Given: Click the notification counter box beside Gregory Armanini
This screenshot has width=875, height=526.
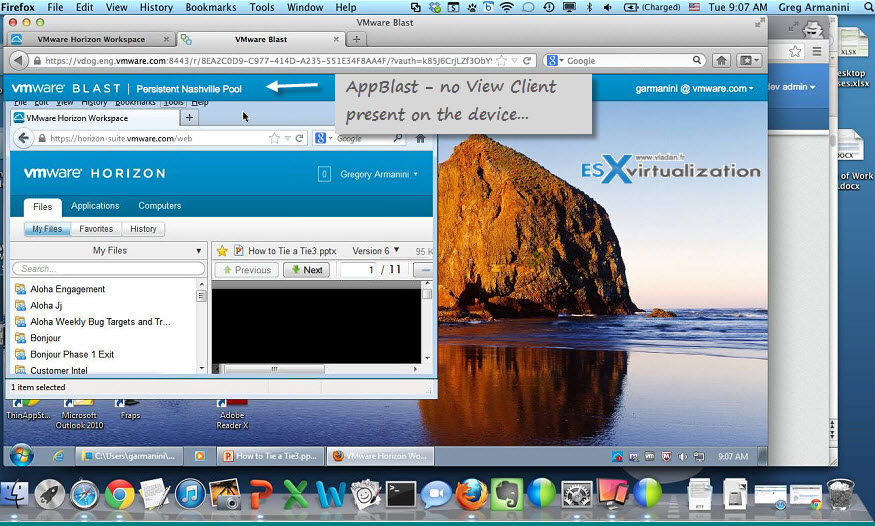Looking at the screenshot, I should [x=324, y=174].
